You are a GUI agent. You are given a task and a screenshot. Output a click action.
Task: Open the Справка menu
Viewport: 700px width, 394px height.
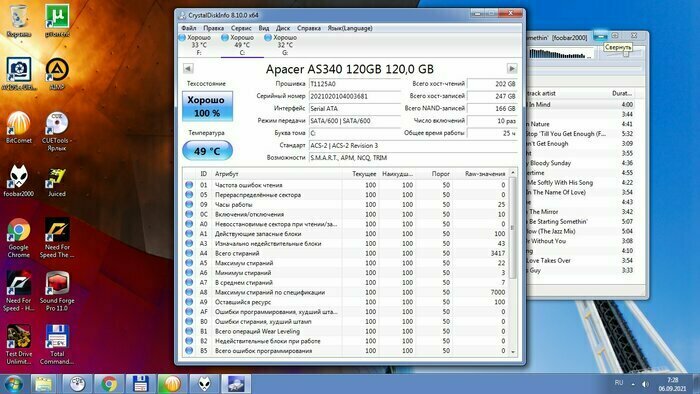309,28
